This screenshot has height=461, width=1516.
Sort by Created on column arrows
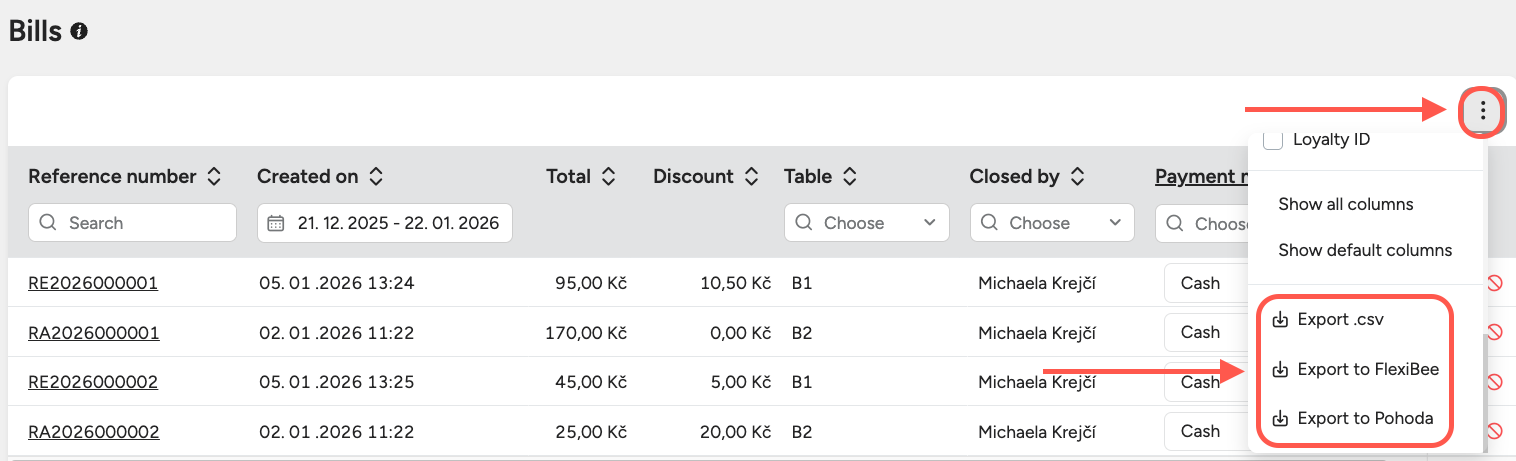(375, 177)
